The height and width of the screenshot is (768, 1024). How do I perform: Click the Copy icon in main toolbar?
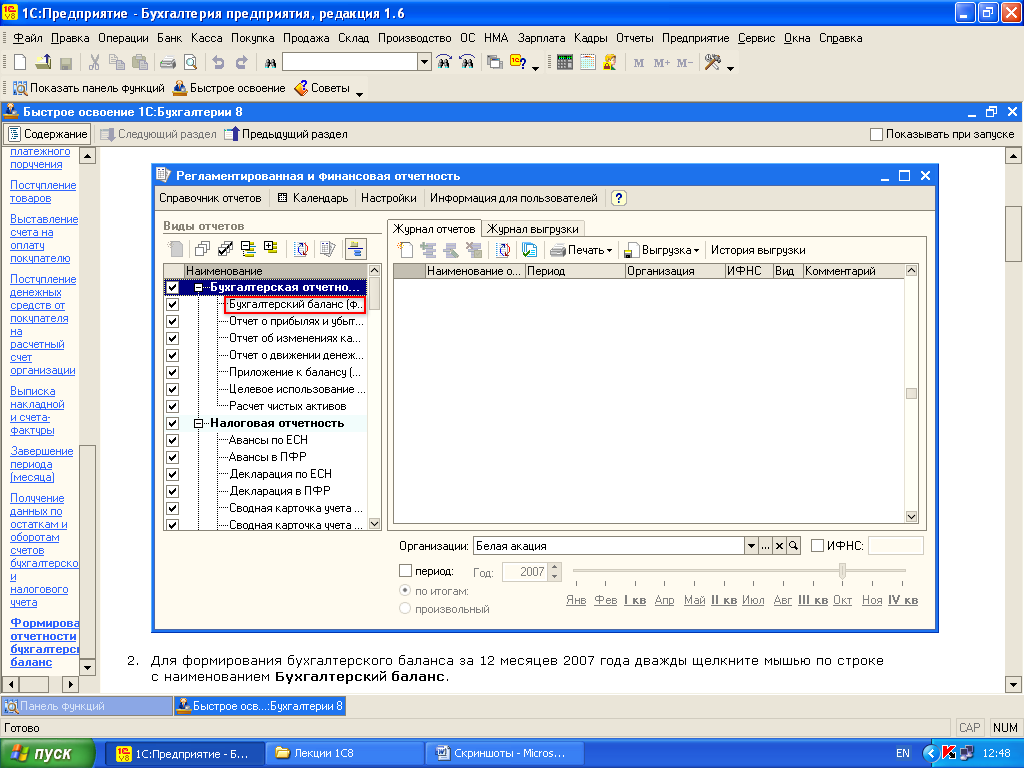coord(117,63)
